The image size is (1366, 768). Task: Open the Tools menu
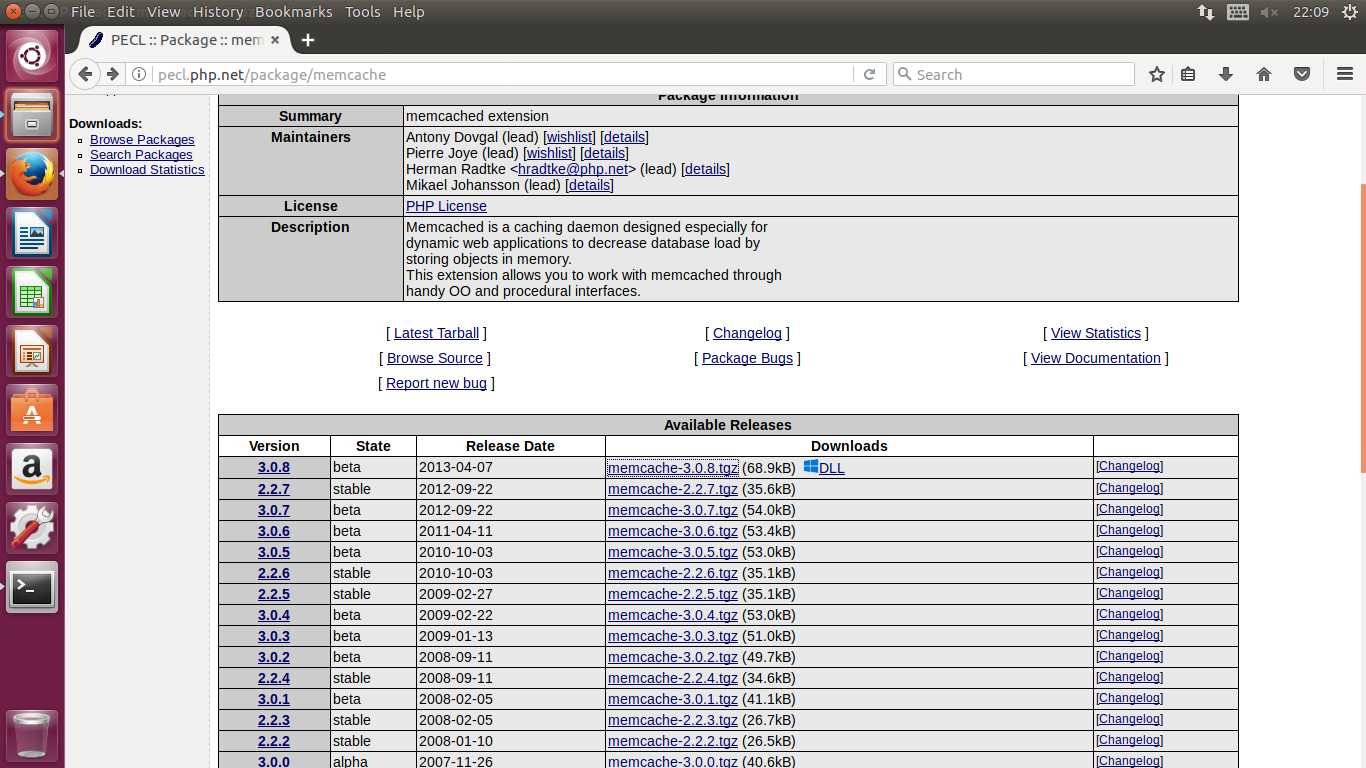click(x=363, y=12)
